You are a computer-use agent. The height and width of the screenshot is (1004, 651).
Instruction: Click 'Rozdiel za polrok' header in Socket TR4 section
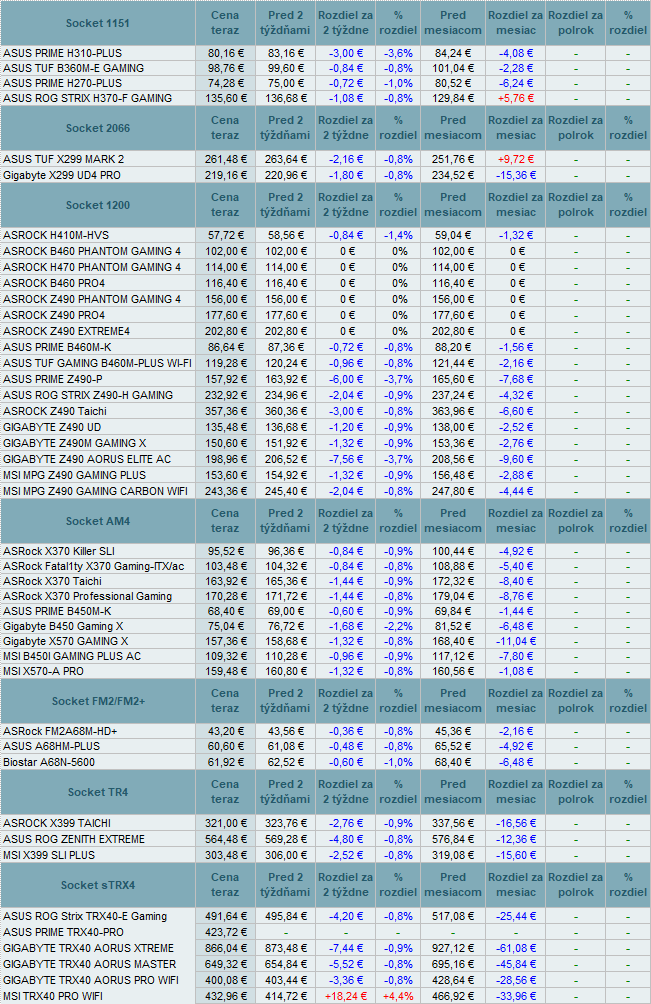[x=575, y=792]
